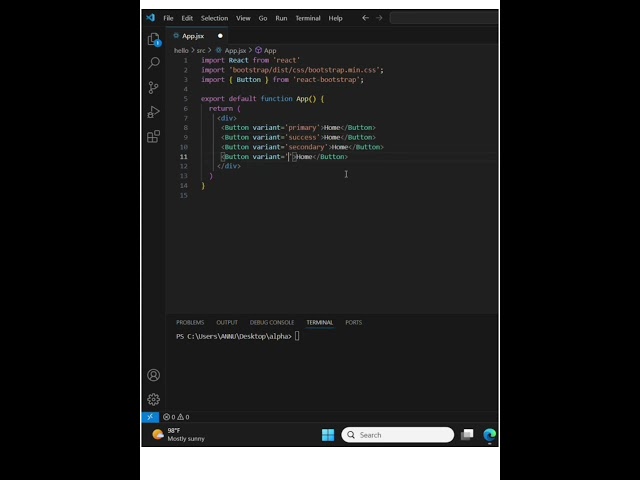Click the remote window indicator in status bar

[x=150, y=417]
